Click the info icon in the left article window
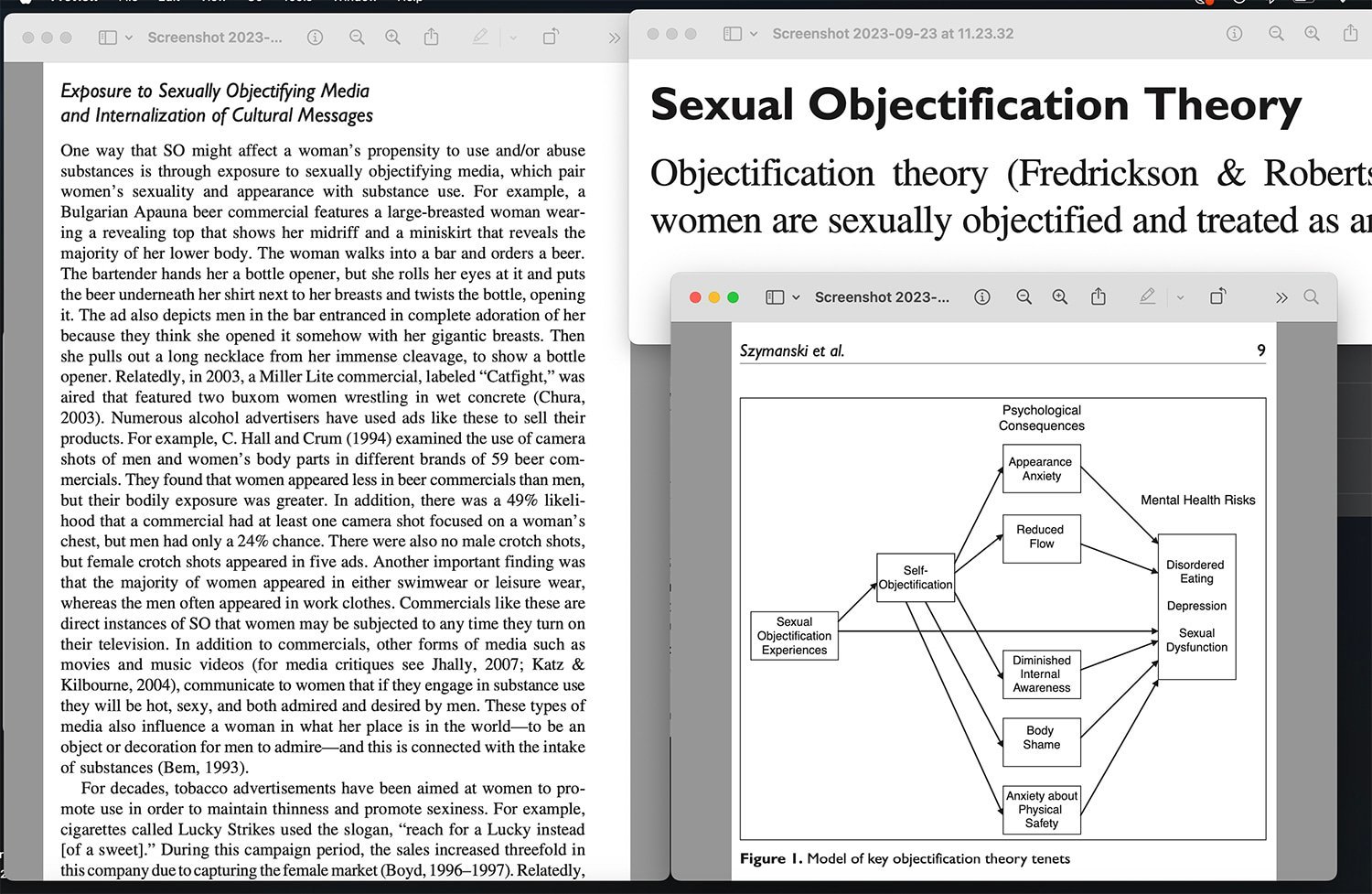 (x=315, y=38)
